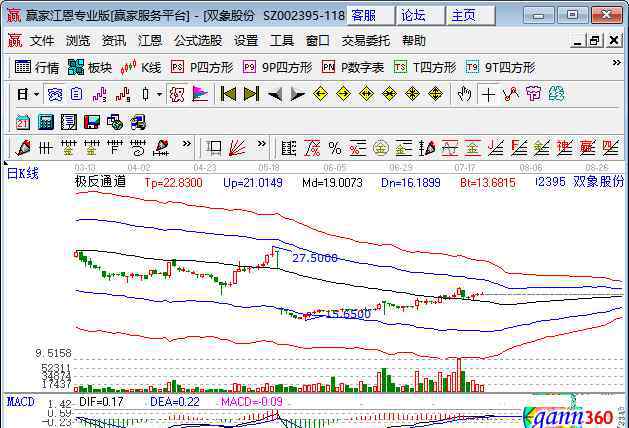Click the 论坛 forum button

pos(420,16)
